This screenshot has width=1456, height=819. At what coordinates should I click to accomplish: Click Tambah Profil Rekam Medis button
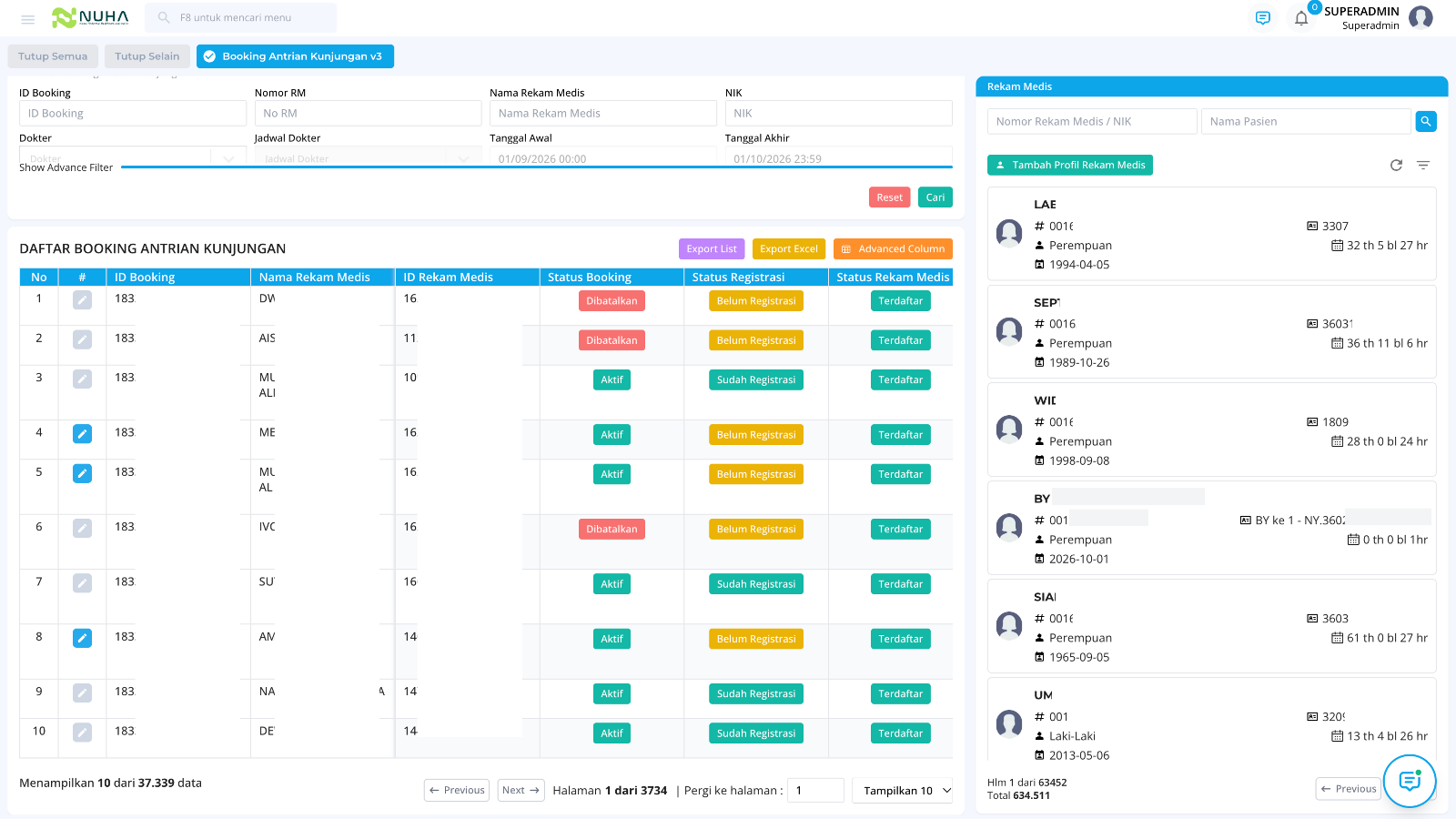tap(1070, 165)
